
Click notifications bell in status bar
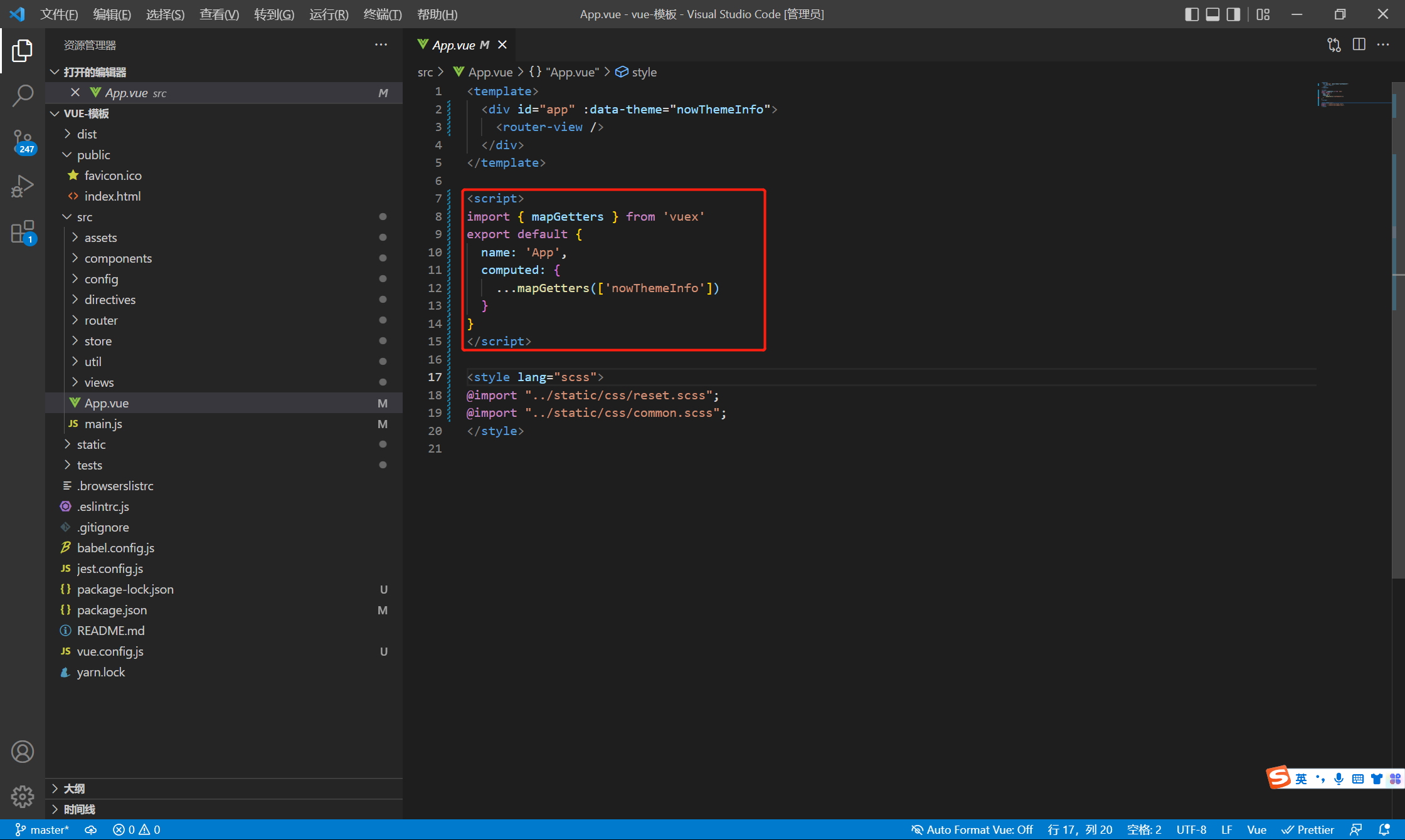tap(1384, 829)
